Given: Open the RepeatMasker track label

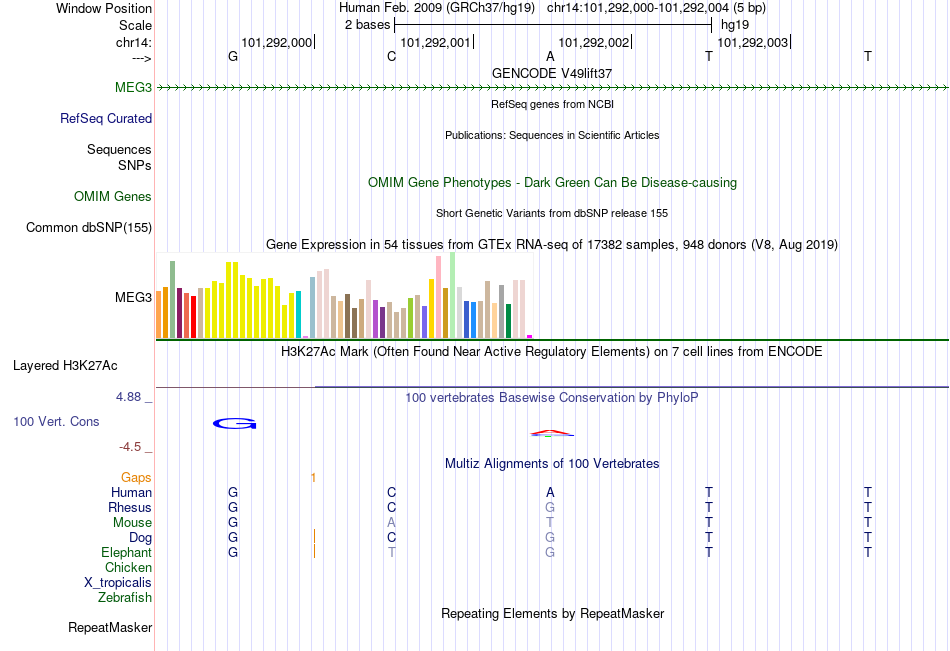Looking at the screenshot, I should point(110,627).
